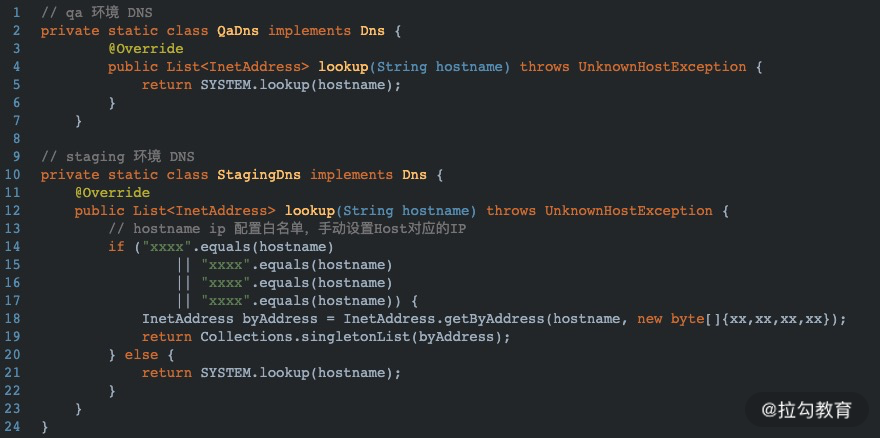Image resolution: width=880 pixels, height=438 pixels.
Task: Click the @Override annotation on line 3
Action: (x=146, y=48)
